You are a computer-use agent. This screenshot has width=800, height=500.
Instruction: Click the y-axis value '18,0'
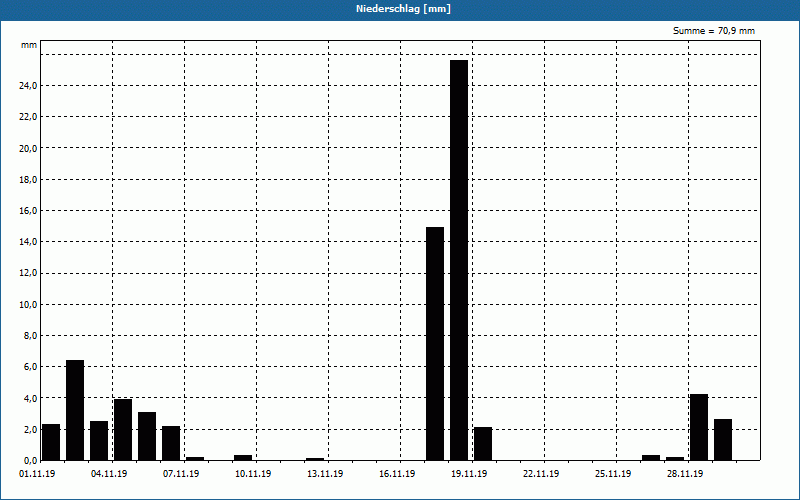(x=28, y=180)
